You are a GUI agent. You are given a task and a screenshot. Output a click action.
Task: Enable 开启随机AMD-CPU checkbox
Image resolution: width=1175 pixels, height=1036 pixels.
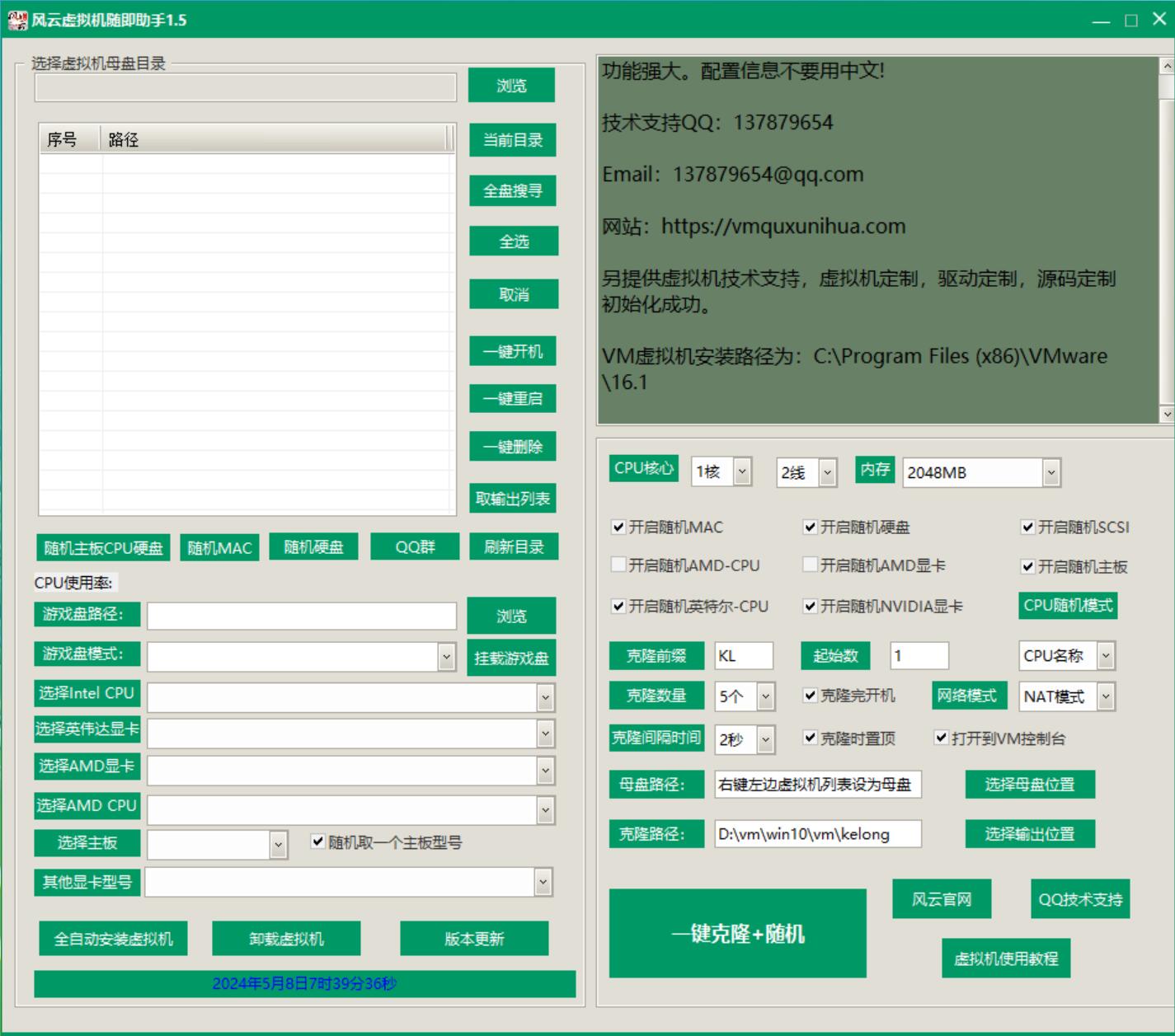click(x=618, y=565)
